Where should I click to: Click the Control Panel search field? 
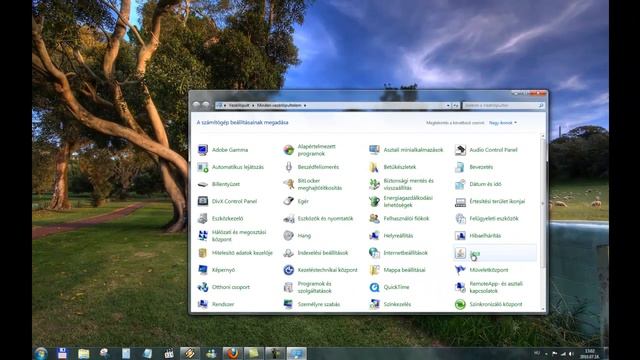504,105
